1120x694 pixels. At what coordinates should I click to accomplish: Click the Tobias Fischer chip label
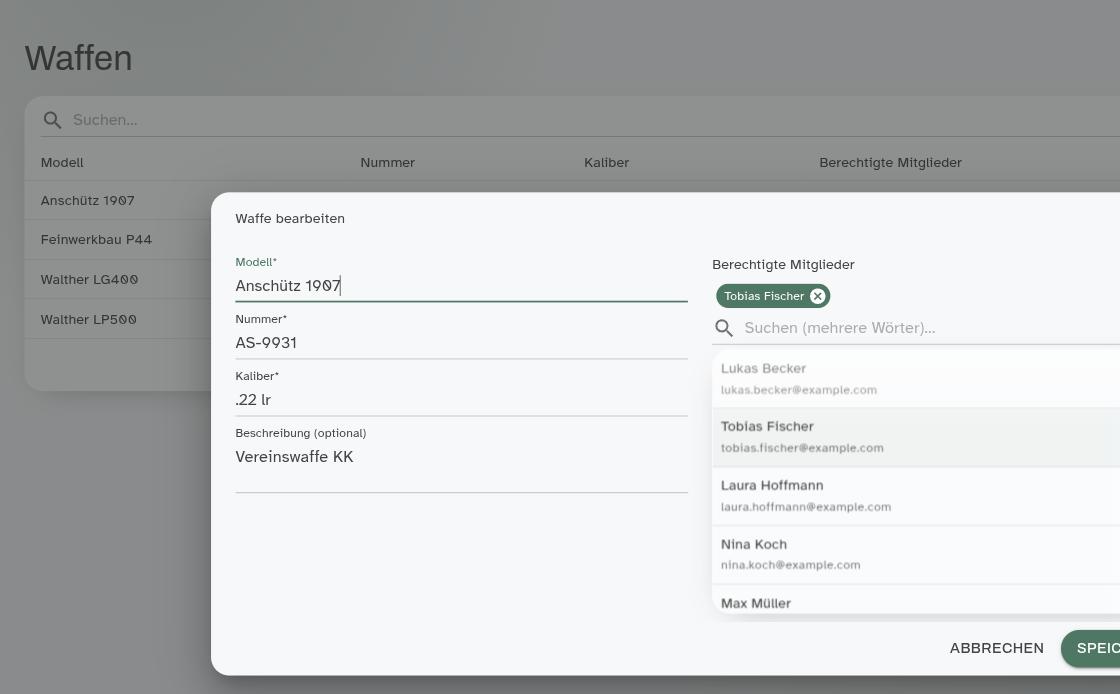(x=764, y=296)
